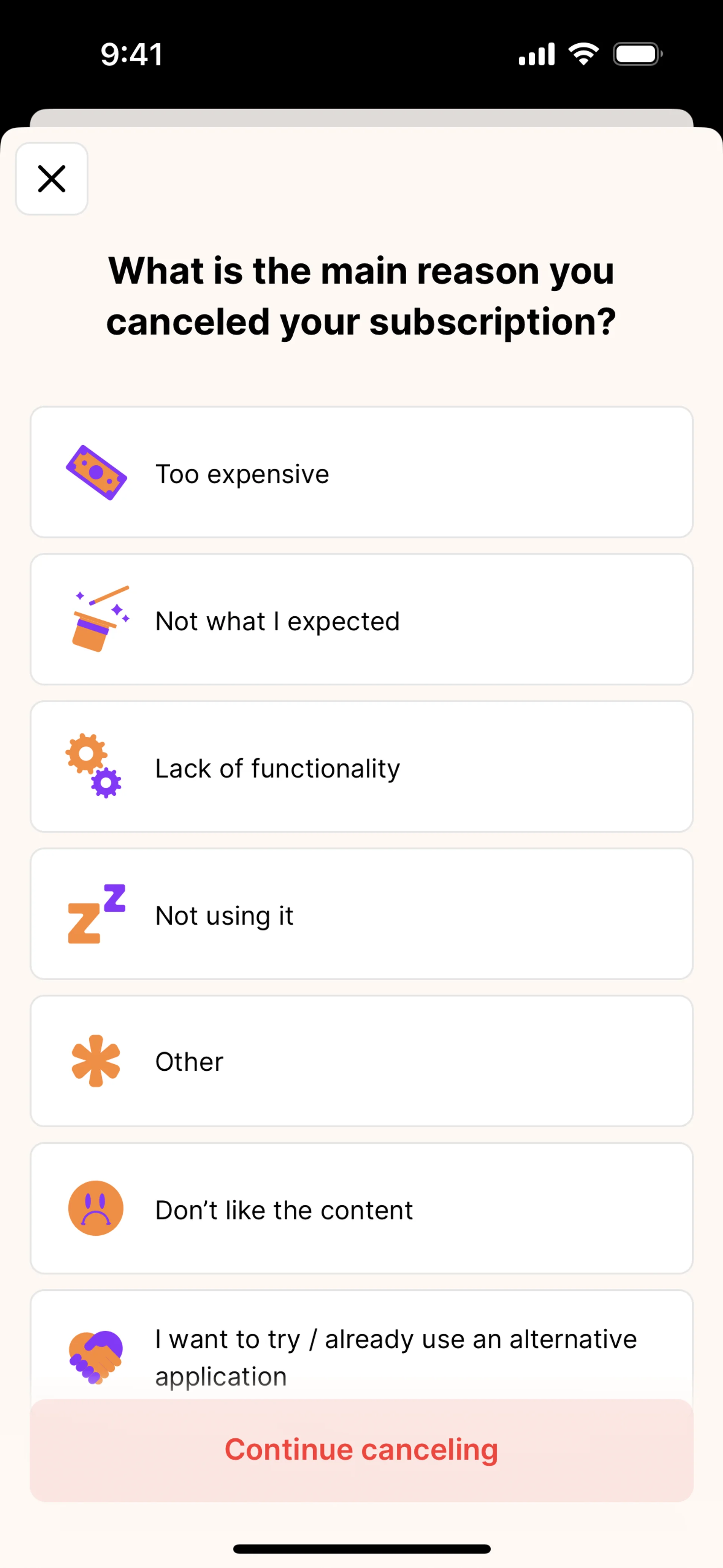
Task: Pick "Lack of functionality" as the reason
Action: (278, 769)
